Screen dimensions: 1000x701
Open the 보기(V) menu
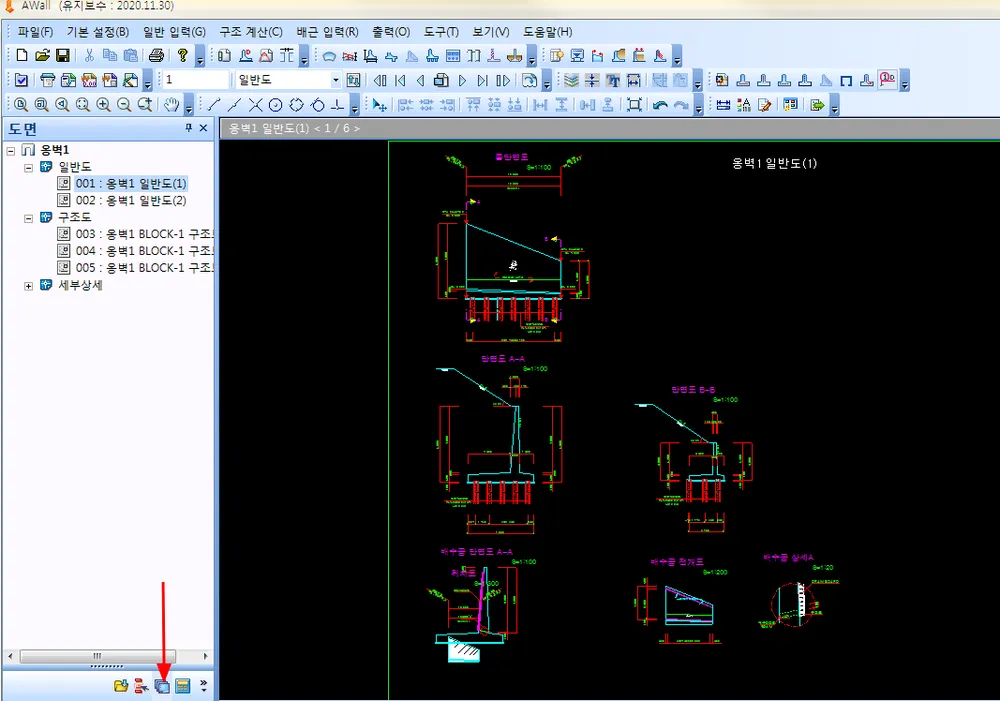coord(491,32)
